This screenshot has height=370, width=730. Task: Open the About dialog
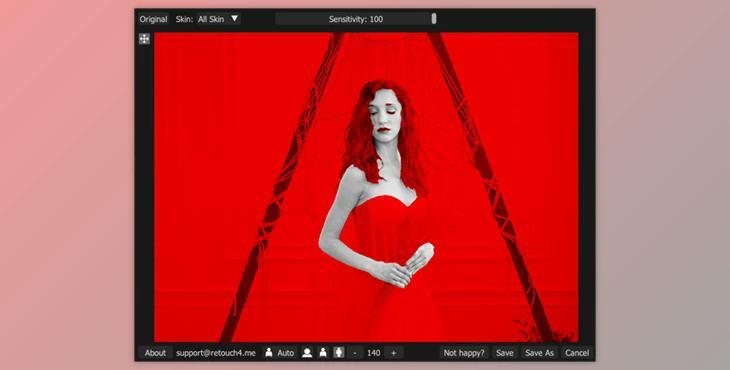point(155,353)
